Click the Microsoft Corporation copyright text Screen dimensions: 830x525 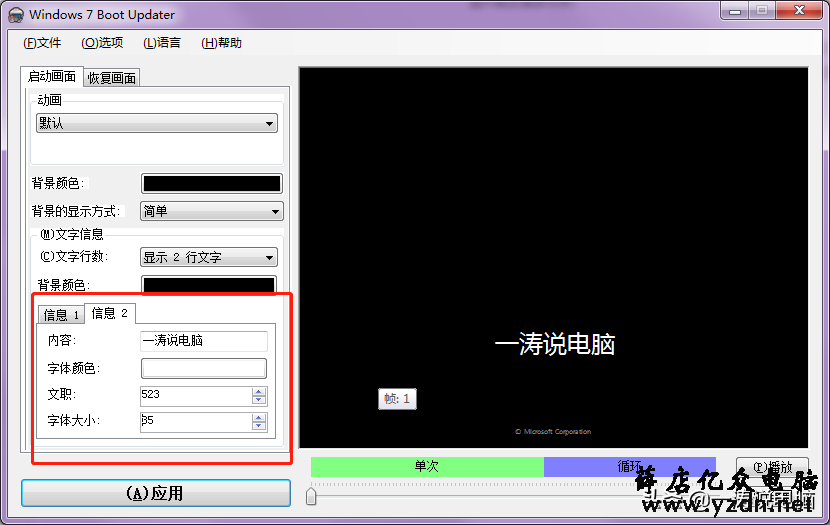[x=553, y=432]
